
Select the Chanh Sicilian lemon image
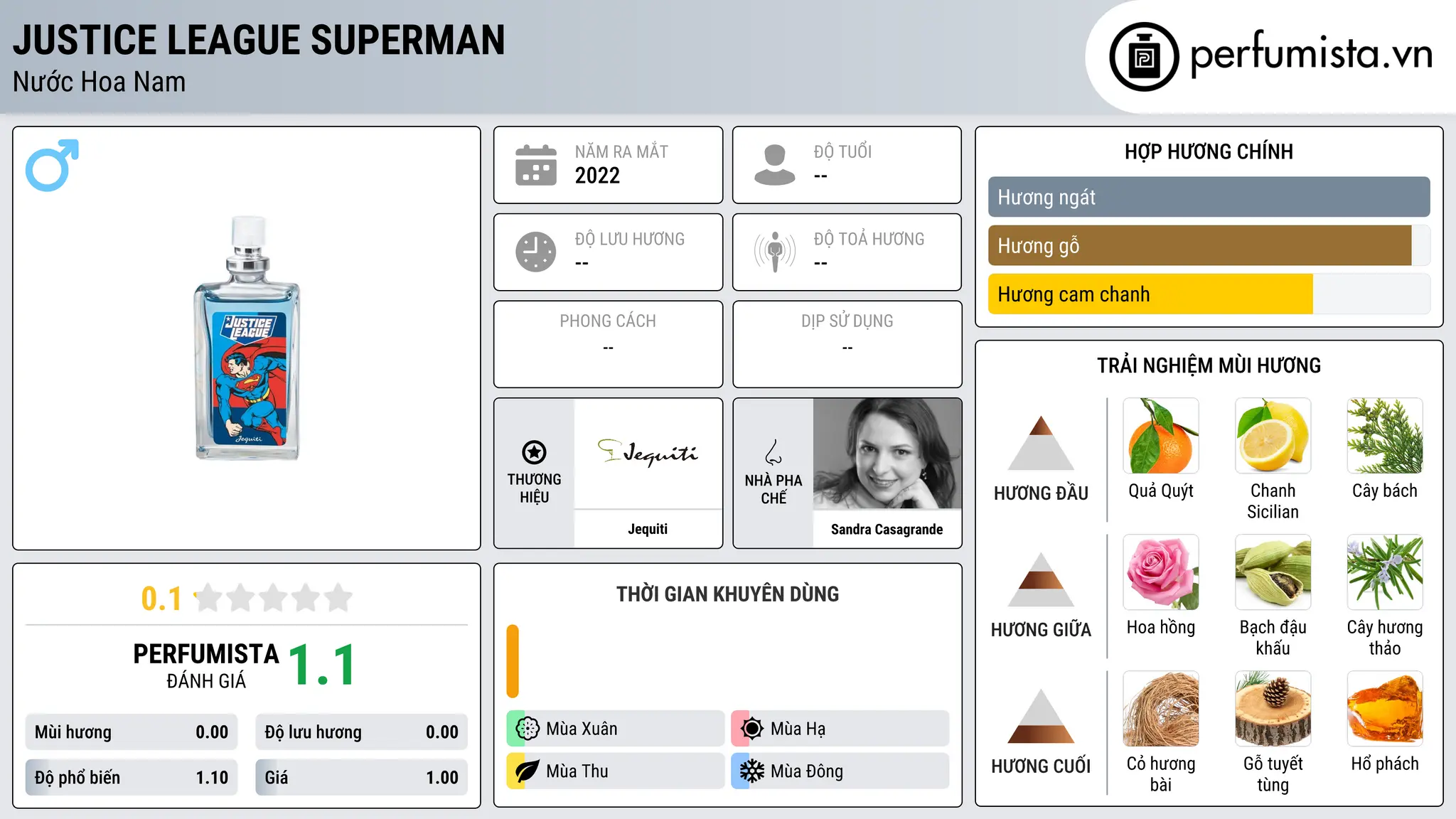(1273, 436)
